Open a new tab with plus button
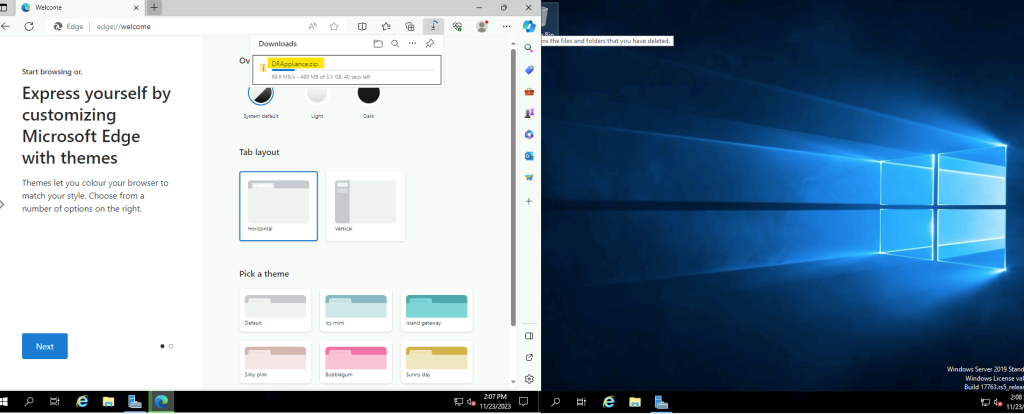This screenshot has height=414, width=1024. pyautogui.click(x=154, y=8)
